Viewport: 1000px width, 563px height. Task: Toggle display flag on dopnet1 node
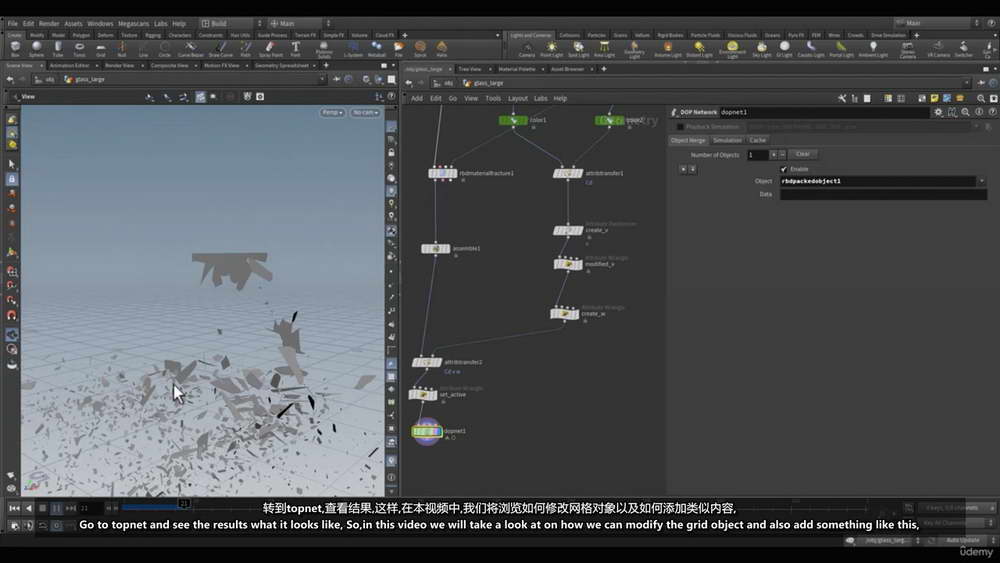438,432
